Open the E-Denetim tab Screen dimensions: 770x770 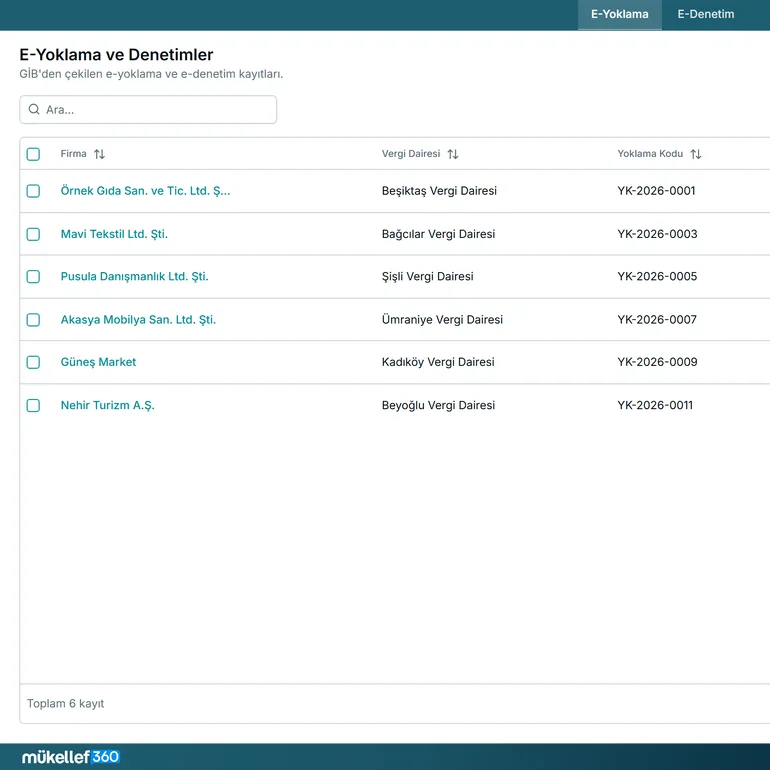coord(706,14)
